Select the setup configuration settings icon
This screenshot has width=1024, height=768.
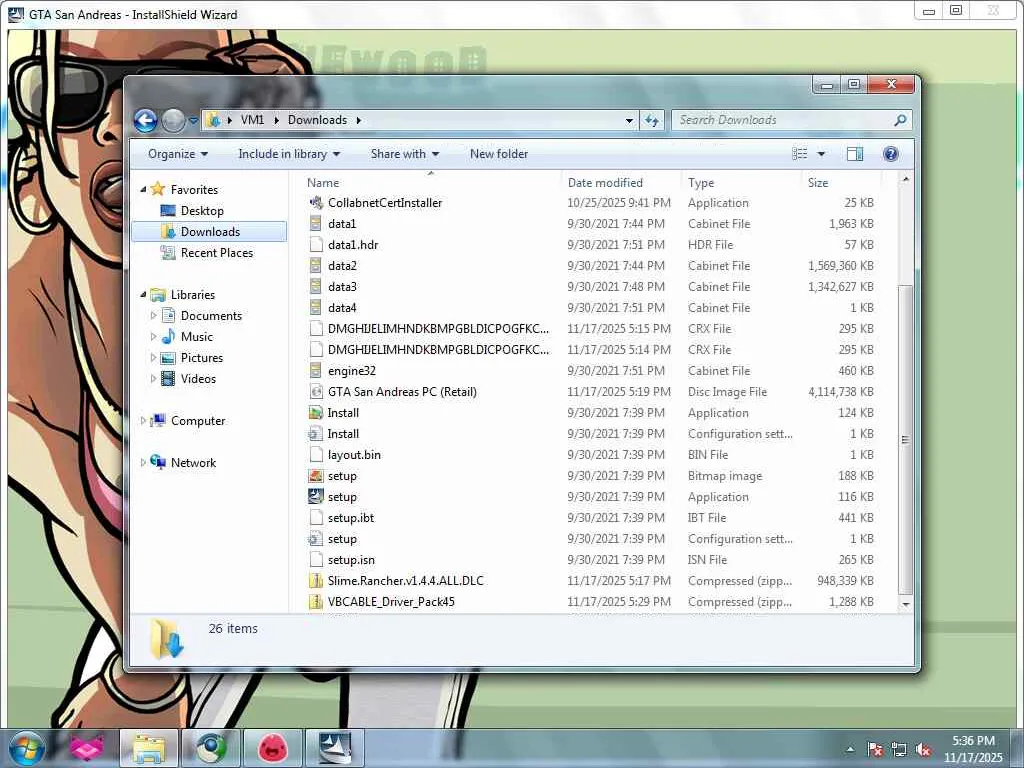click(x=316, y=539)
